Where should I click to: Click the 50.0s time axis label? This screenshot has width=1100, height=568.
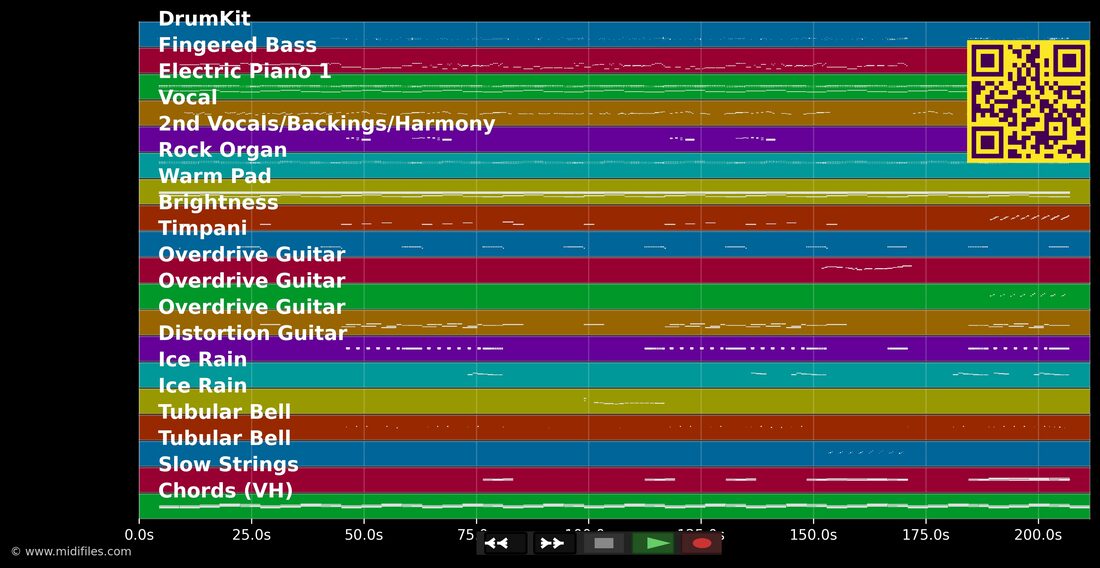point(363,534)
